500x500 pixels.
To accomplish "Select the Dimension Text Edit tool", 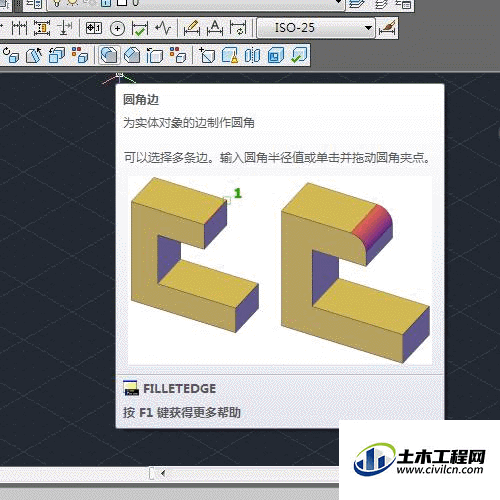I will (215, 28).
